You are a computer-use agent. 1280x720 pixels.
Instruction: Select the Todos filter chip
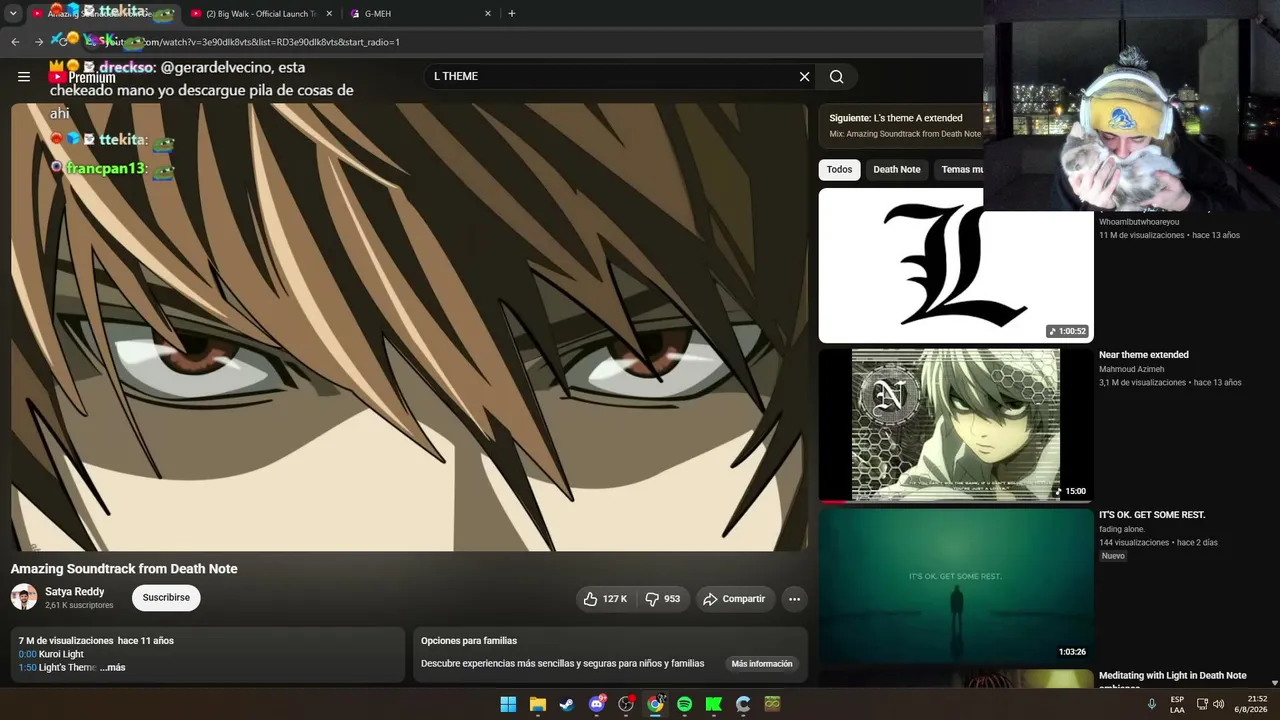(840, 170)
